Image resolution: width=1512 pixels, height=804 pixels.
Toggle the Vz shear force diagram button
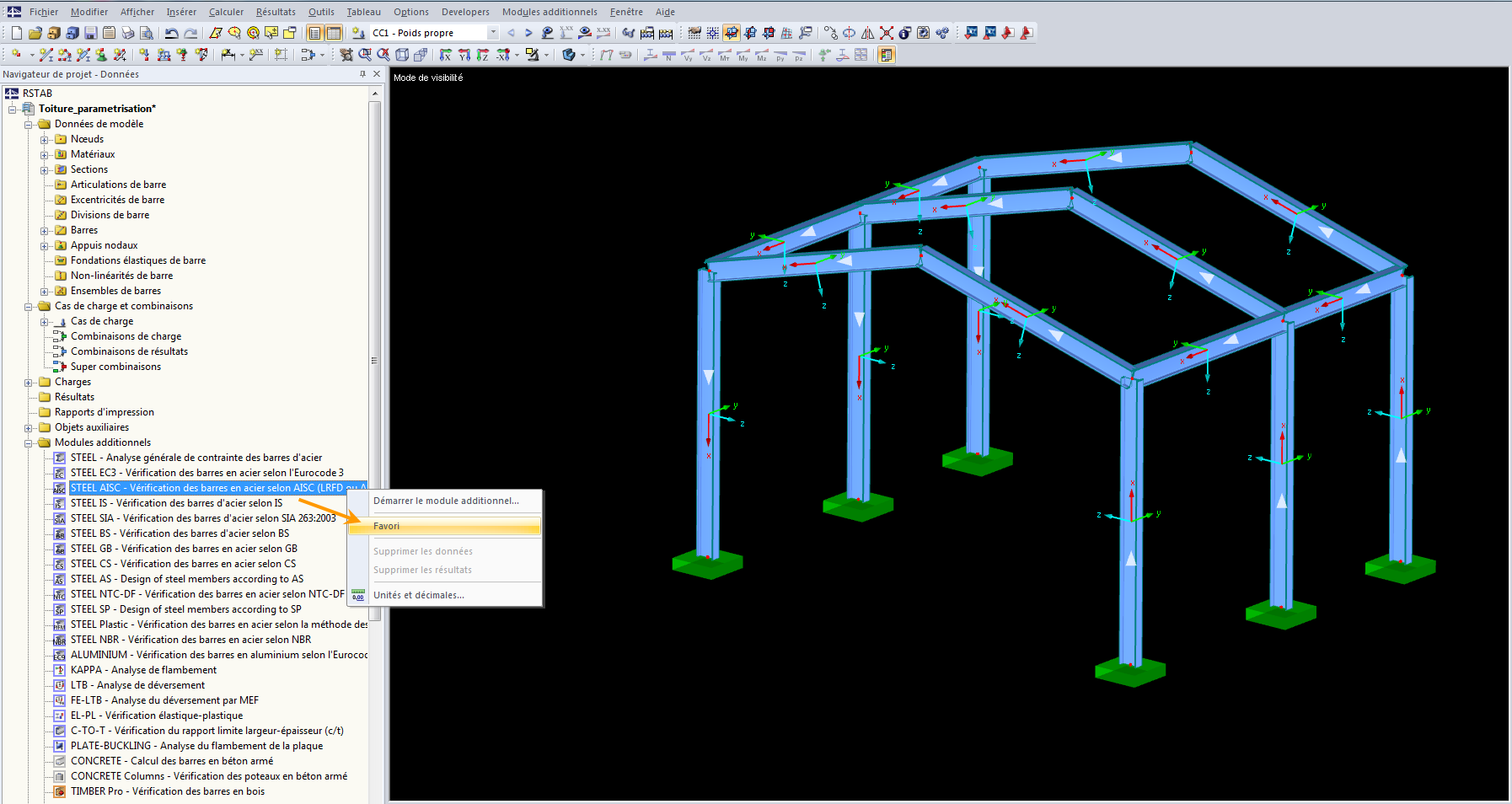[x=706, y=55]
